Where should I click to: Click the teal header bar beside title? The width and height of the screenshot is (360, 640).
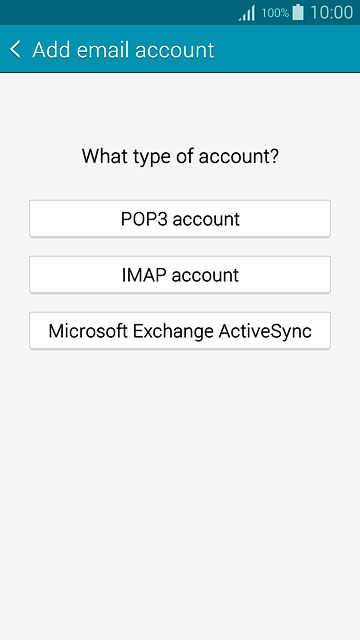(286, 49)
